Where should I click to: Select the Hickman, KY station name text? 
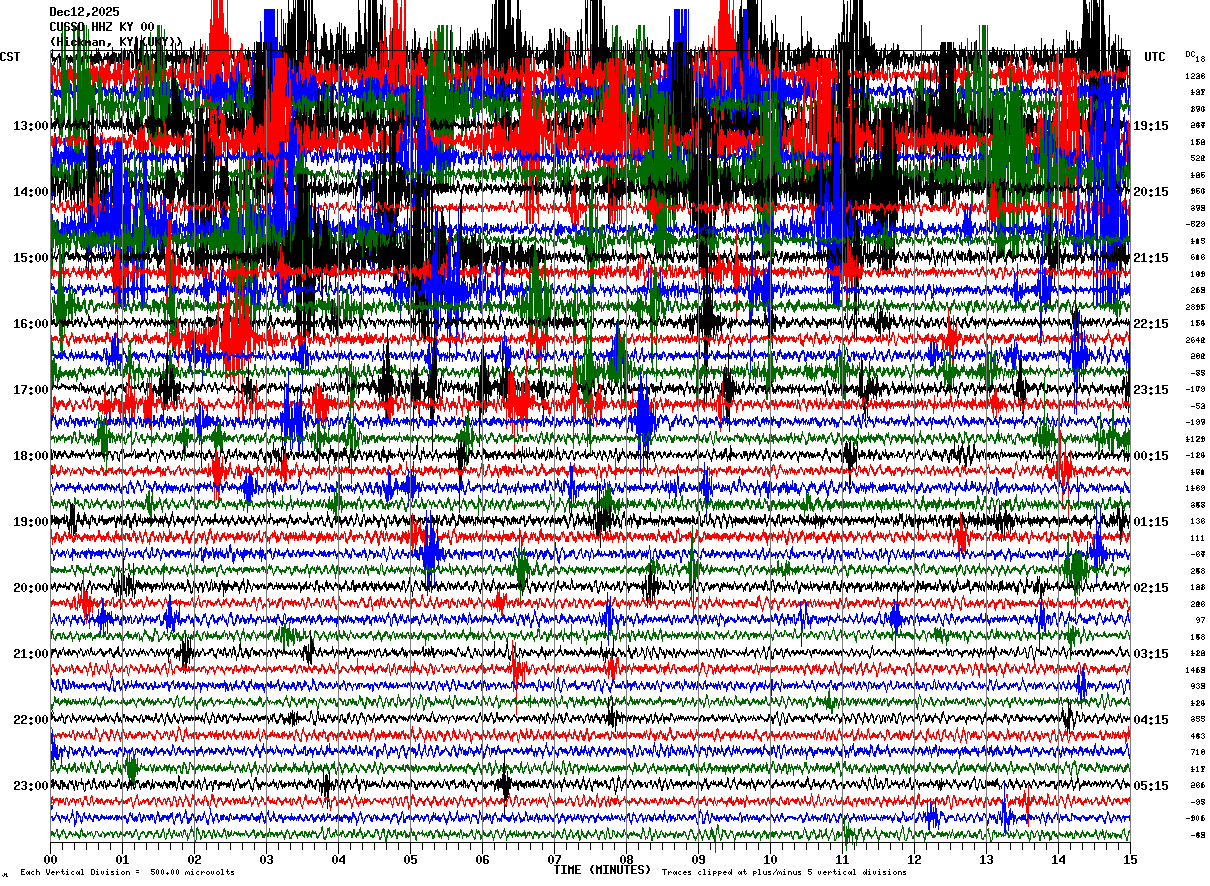pyautogui.click(x=116, y=42)
